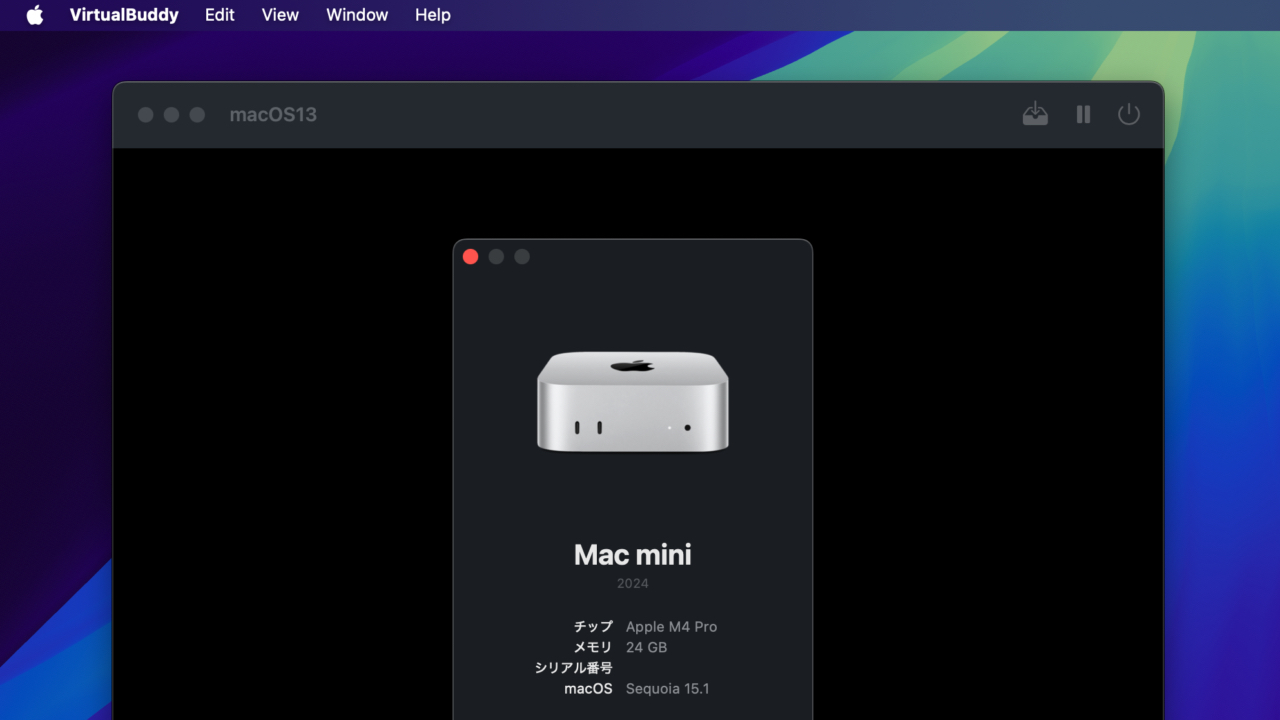This screenshot has height=720, width=1280.
Task: Click the 2024 model year text
Action: [632, 583]
